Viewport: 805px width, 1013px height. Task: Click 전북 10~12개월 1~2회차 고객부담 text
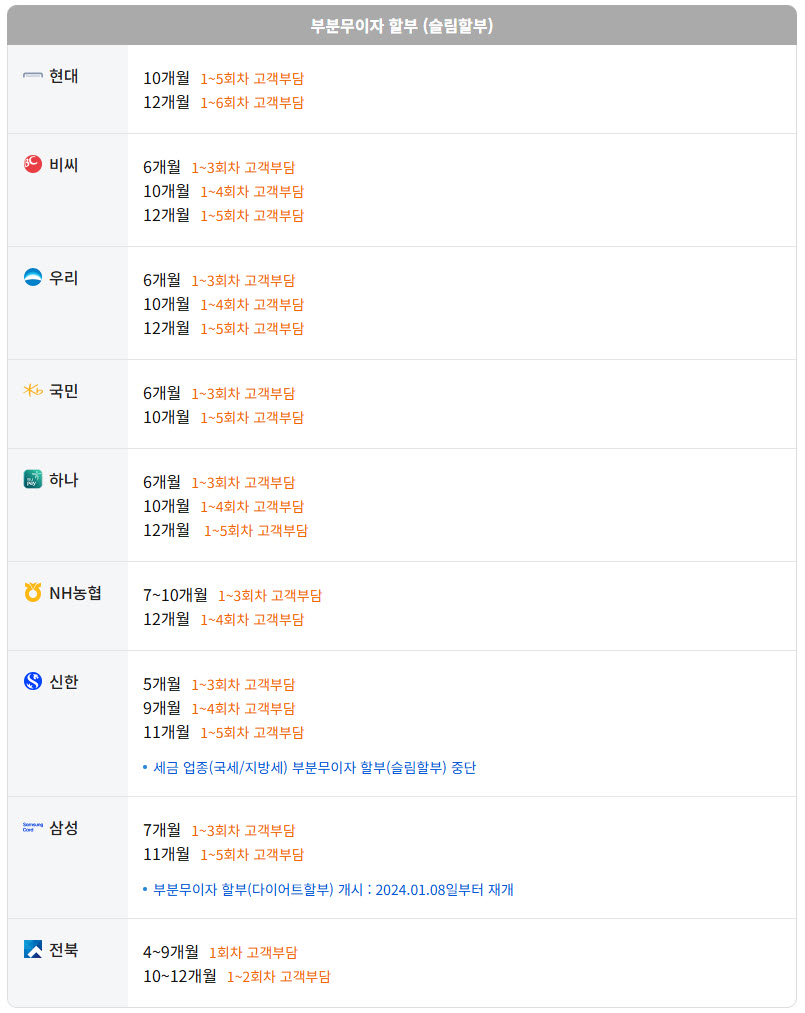[278, 976]
